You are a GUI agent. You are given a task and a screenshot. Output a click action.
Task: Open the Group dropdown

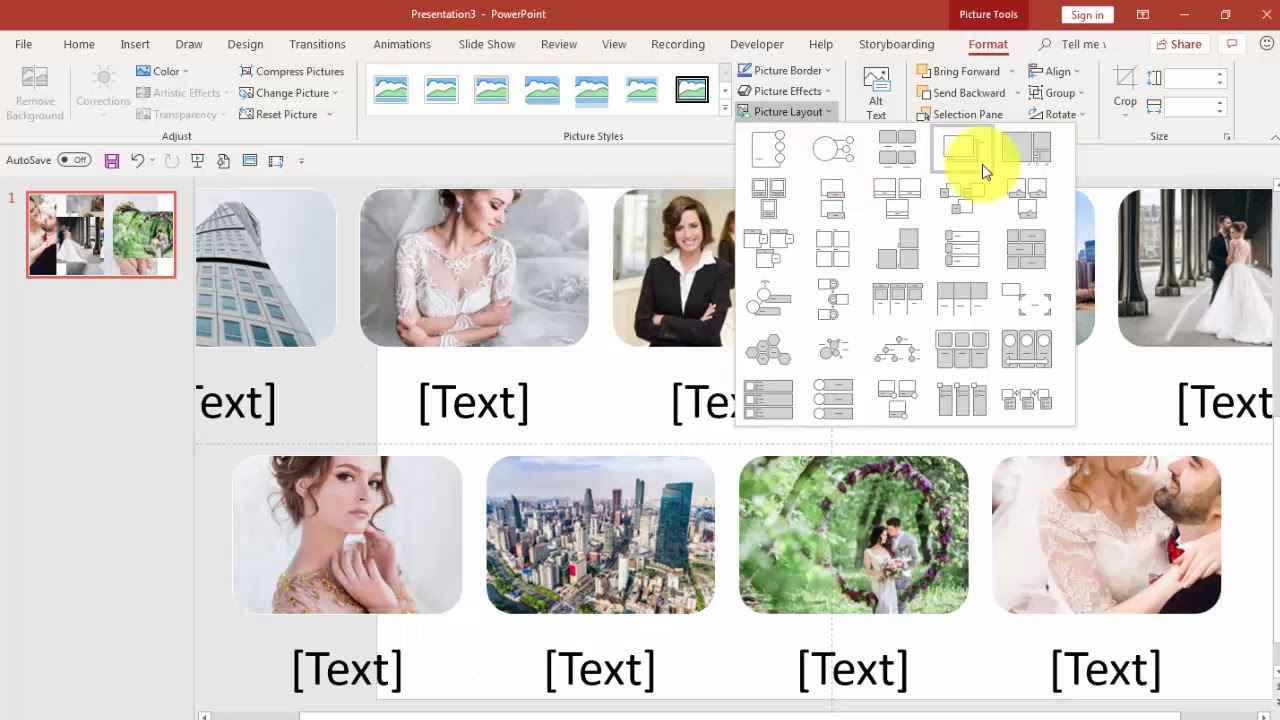click(1056, 93)
